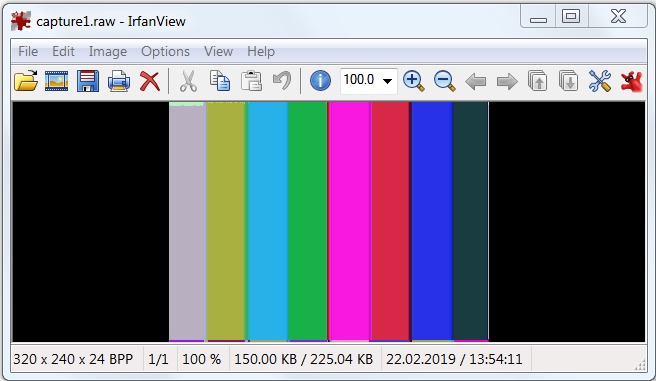This screenshot has width=656, height=381.
Task: Open the View menu
Action: click(218, 51)
